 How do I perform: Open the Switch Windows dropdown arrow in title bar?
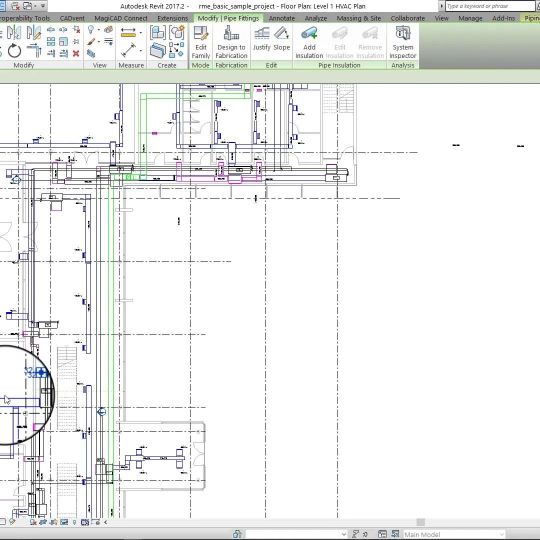[x=35, y=6]
